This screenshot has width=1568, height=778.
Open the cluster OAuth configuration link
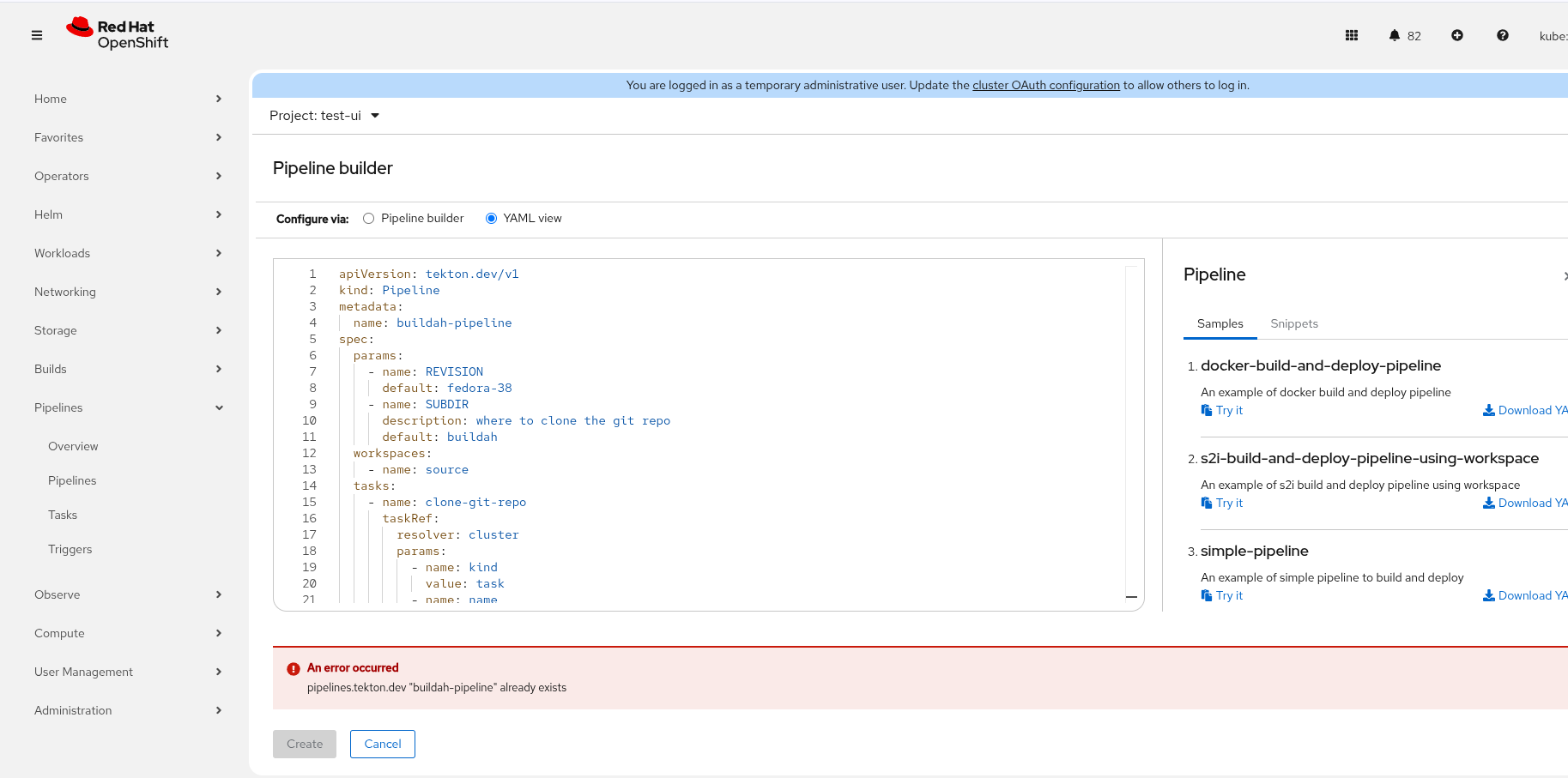point(1045,85)
